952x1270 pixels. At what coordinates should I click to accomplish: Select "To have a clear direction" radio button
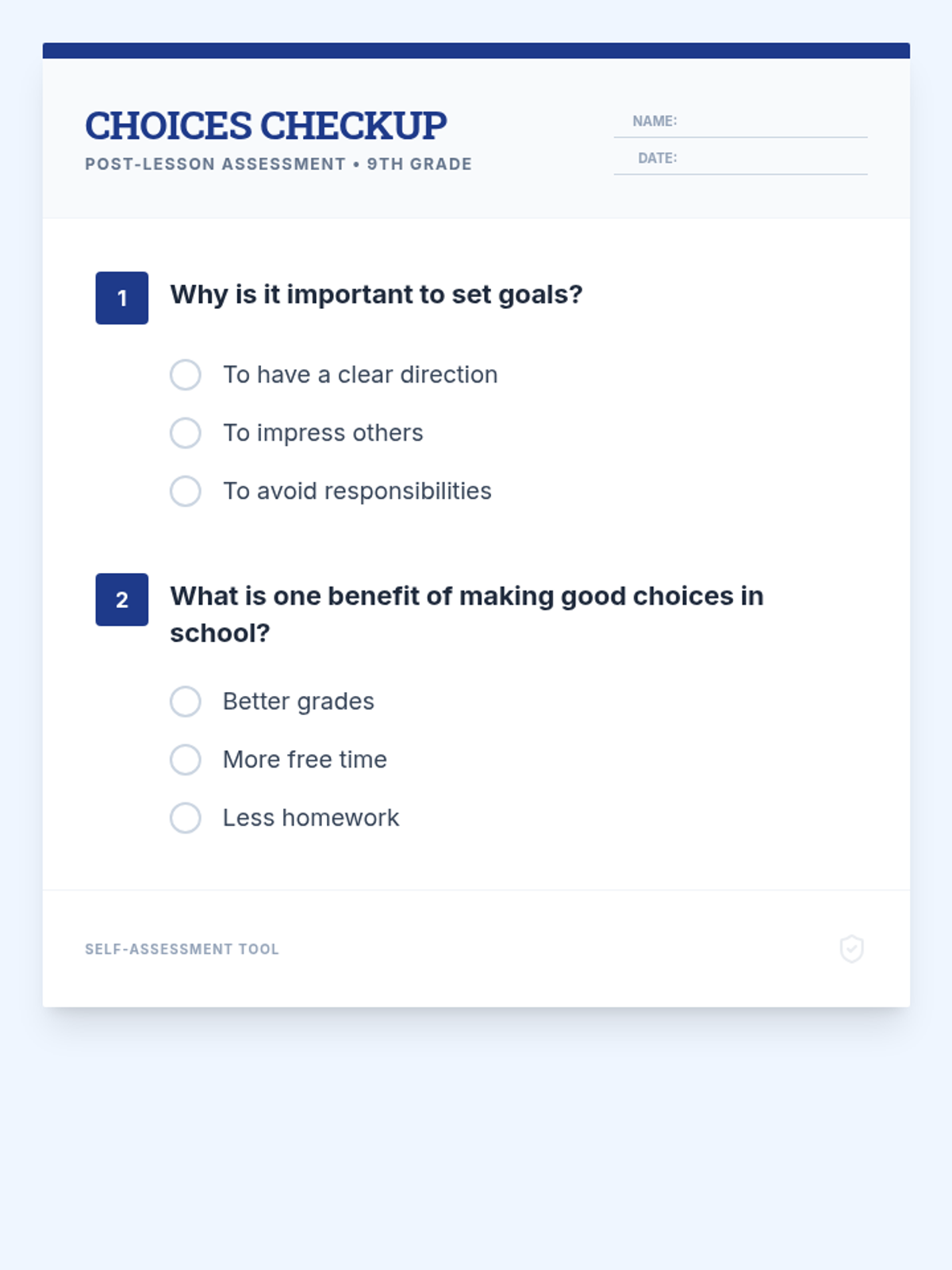pyautogui.click(x=185, y=375)
